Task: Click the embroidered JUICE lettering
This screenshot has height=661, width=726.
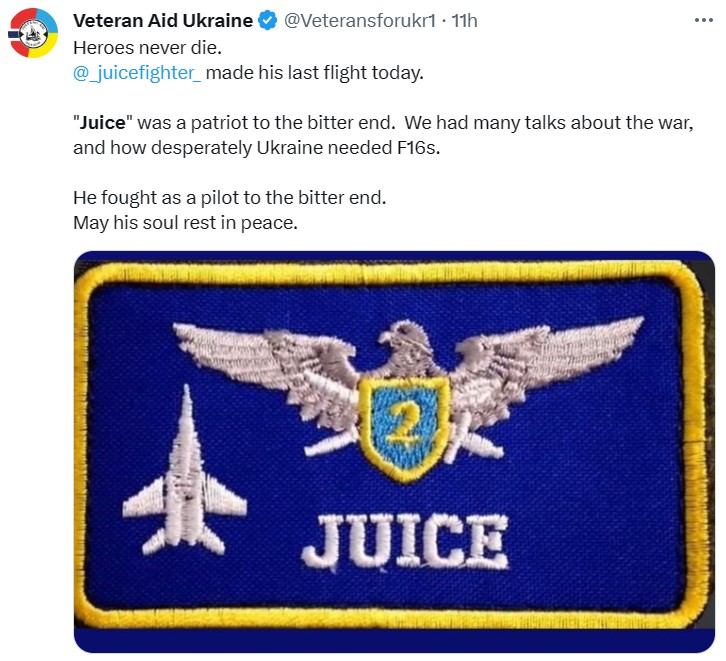Action: tap(405, 543)
